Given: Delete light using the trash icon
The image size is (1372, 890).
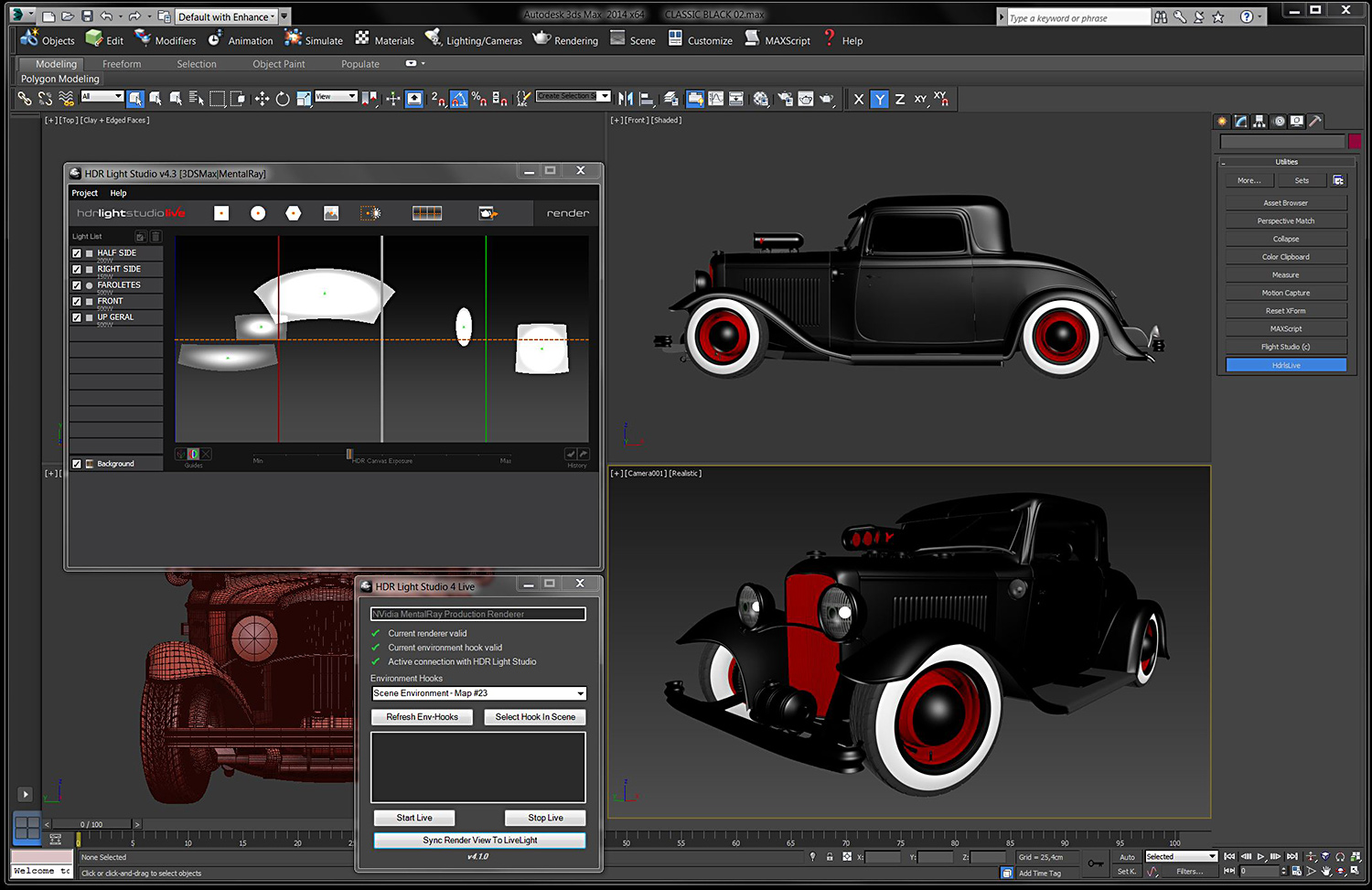Looking at the screenshot, I should [x=155, y=237].
